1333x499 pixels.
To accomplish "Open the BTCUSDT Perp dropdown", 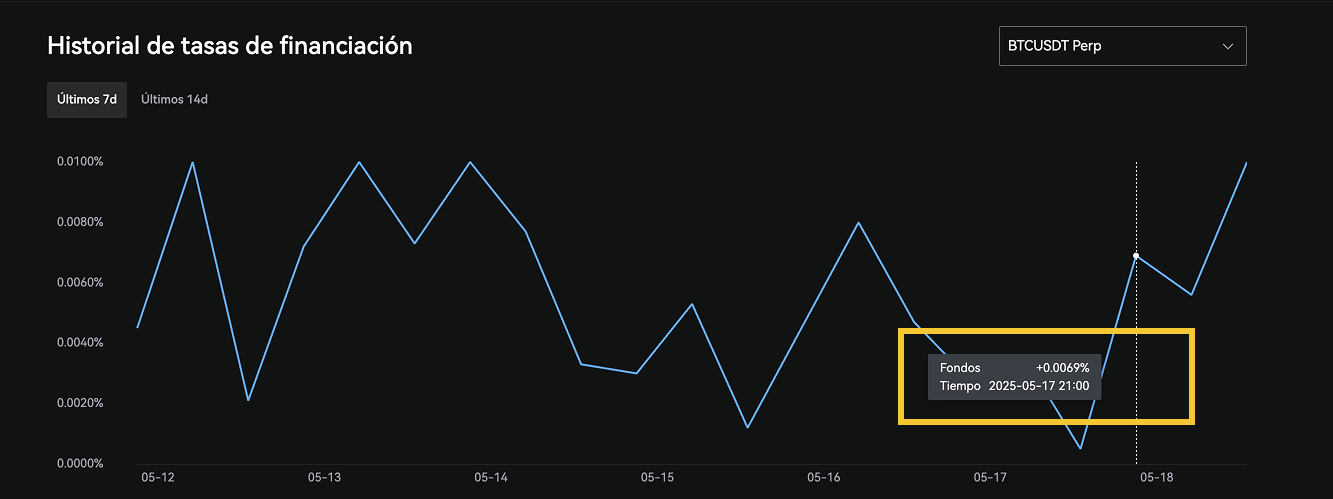I will tap(1121, 46).
